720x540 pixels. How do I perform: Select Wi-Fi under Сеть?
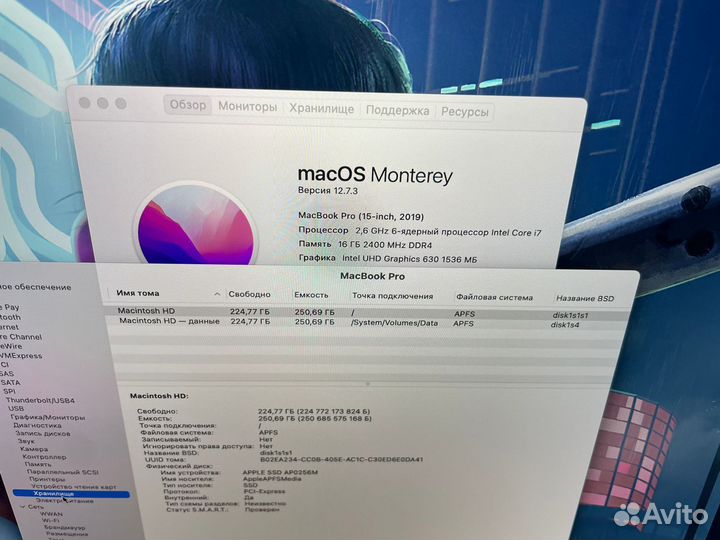point(51,521)
